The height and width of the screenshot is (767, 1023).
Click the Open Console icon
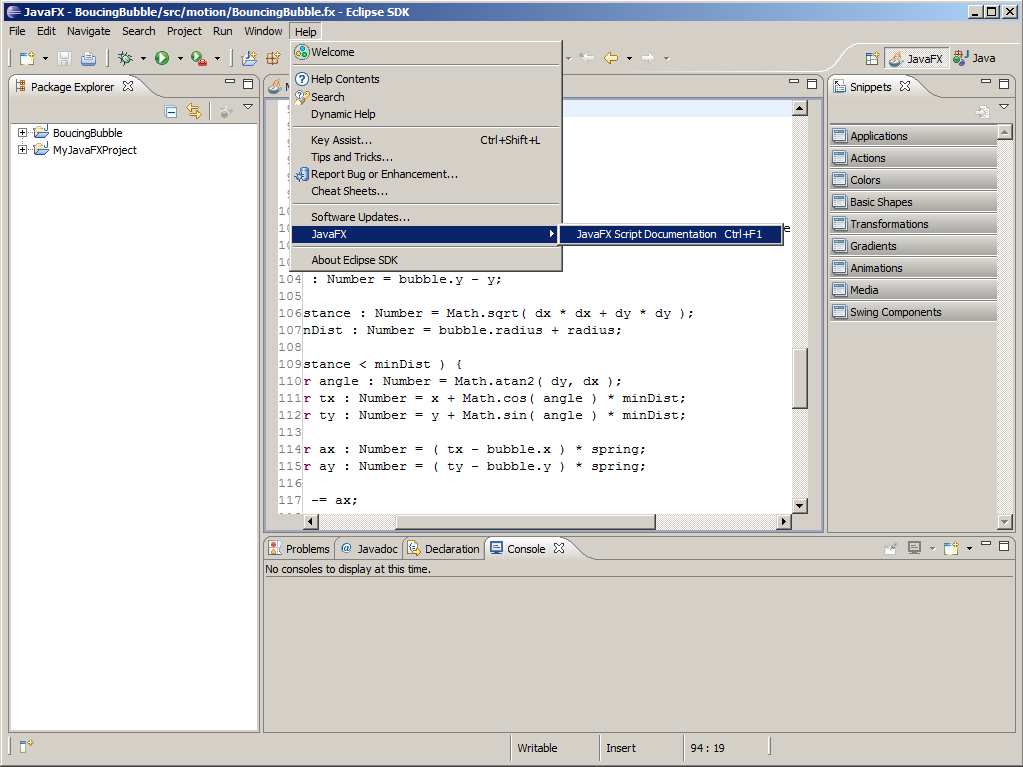(x=951, y=548)
